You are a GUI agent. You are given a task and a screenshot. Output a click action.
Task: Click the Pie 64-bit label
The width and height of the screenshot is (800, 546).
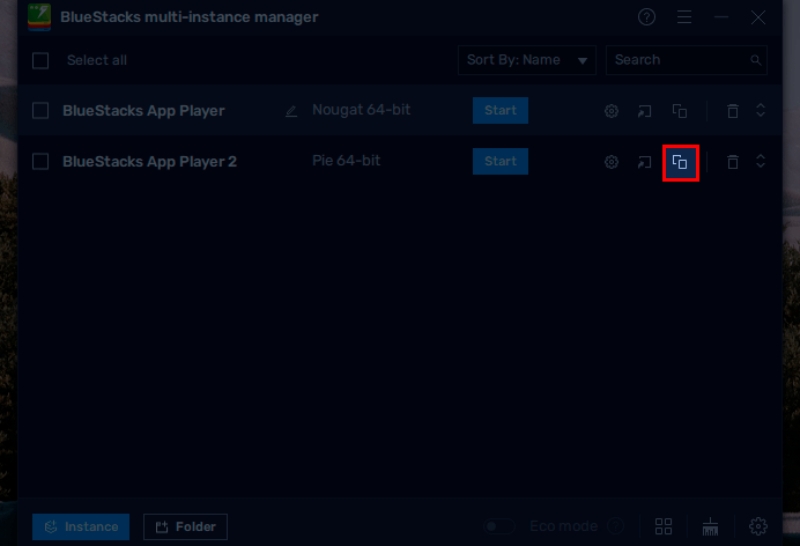point(346,161)
